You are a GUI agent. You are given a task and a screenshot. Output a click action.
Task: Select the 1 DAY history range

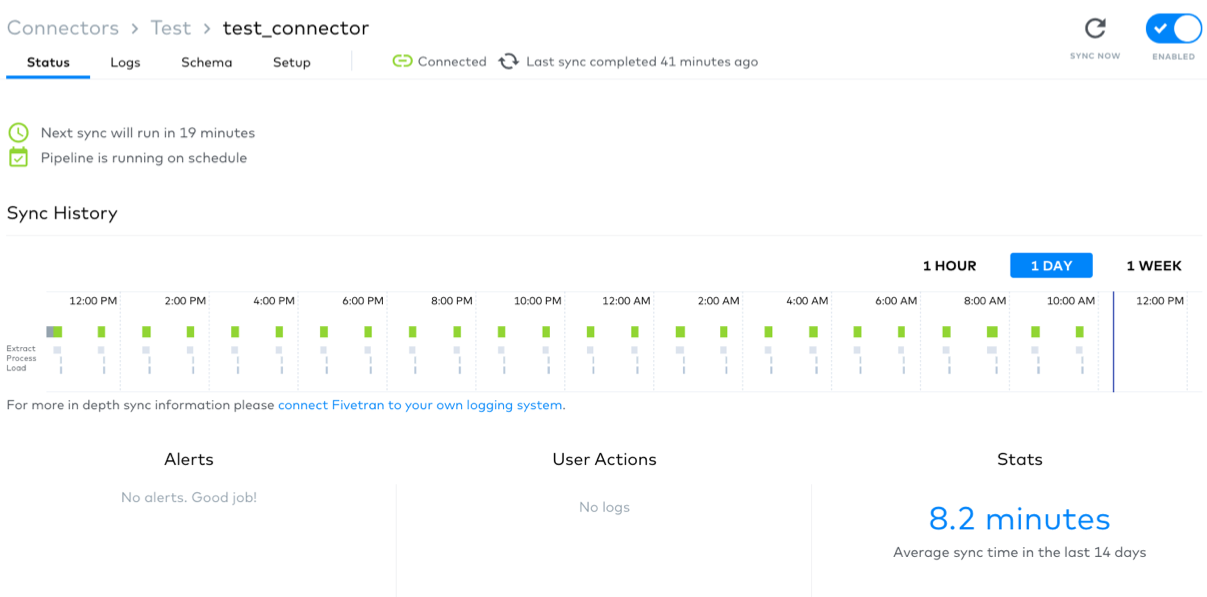(1051, 266)
